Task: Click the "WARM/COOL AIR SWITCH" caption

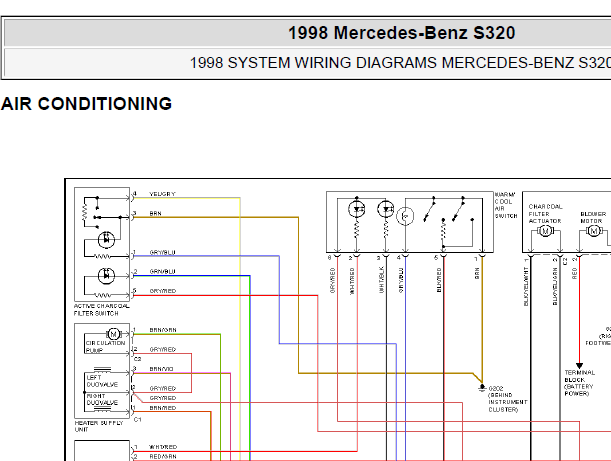Action: [x=506, y=205]
